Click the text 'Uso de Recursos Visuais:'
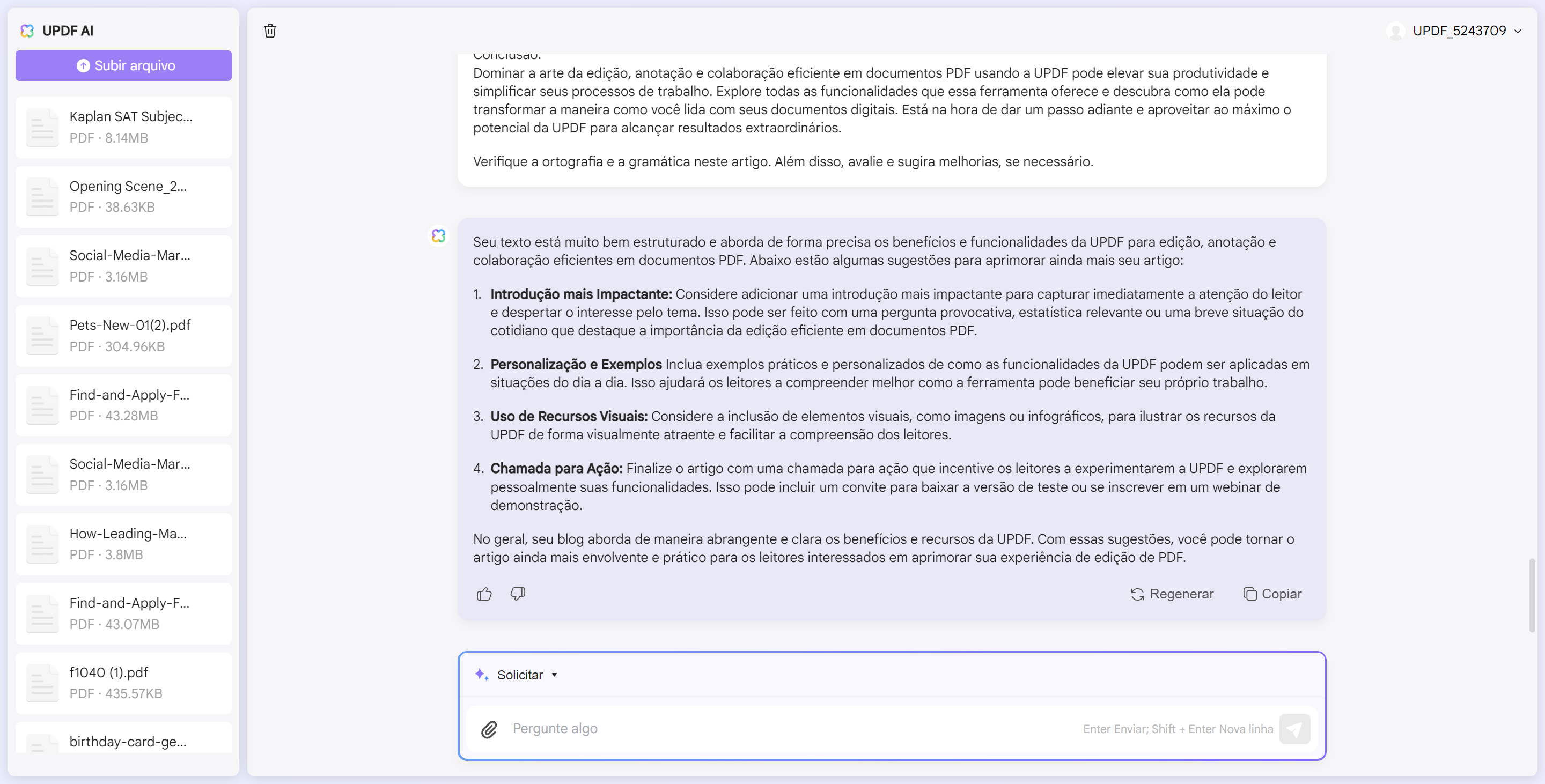The image size is (1545, 784). pos(569,417)
